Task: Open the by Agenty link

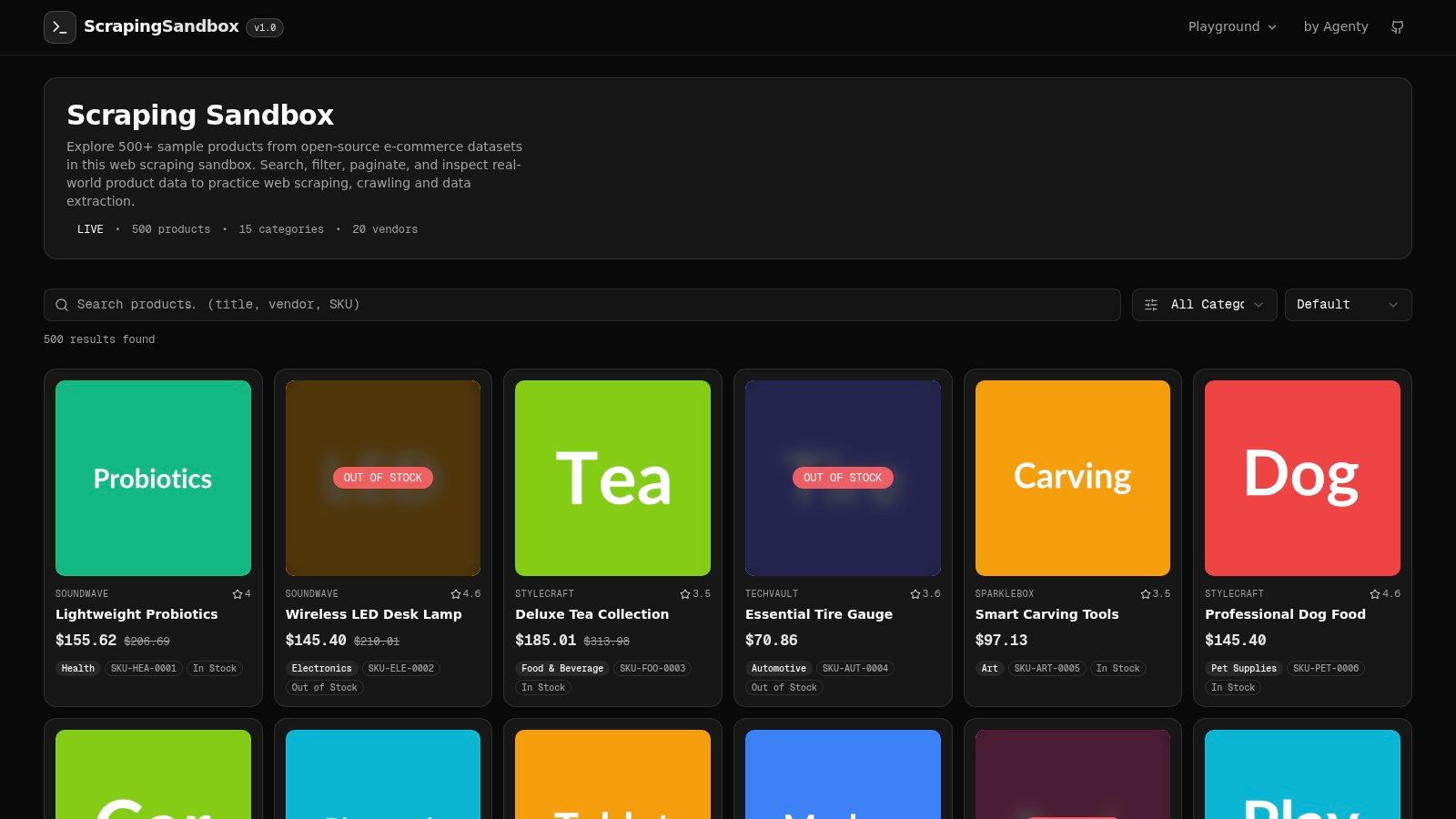Action: point(1336,27)
